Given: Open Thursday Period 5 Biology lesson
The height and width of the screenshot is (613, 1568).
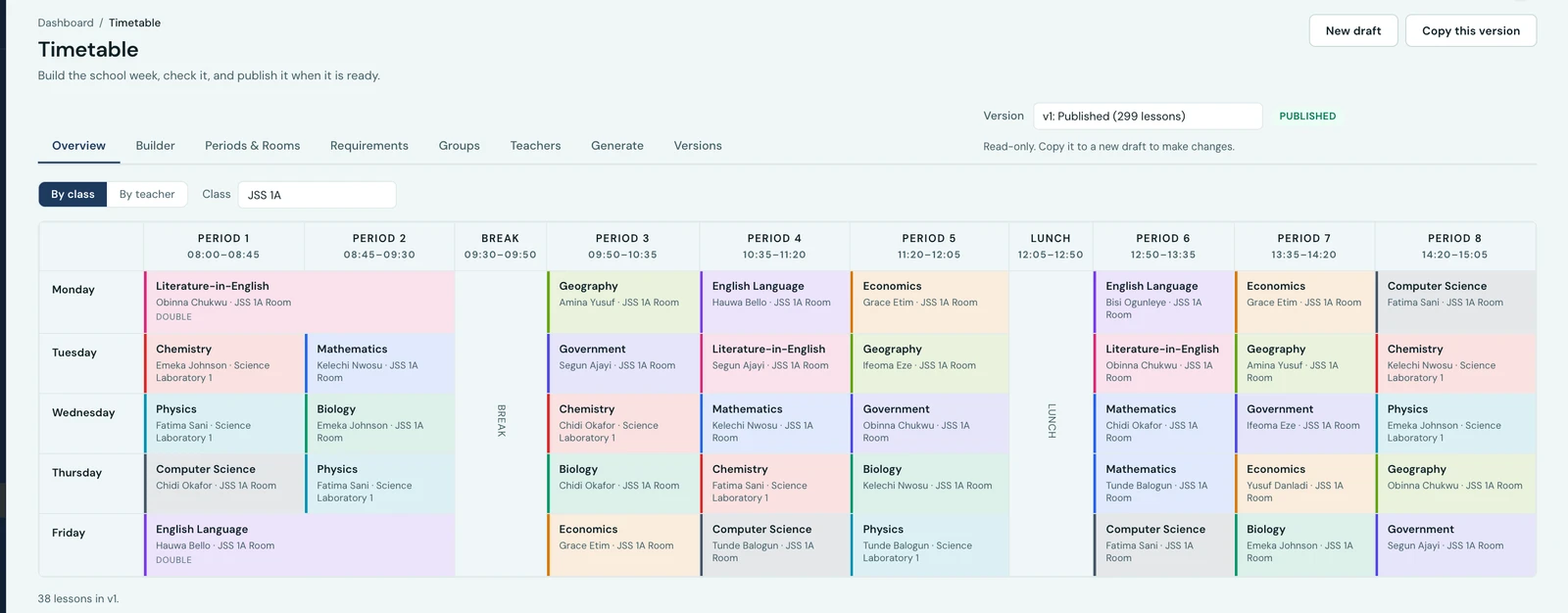Looking at the screenshot, I should click(930, 484).
